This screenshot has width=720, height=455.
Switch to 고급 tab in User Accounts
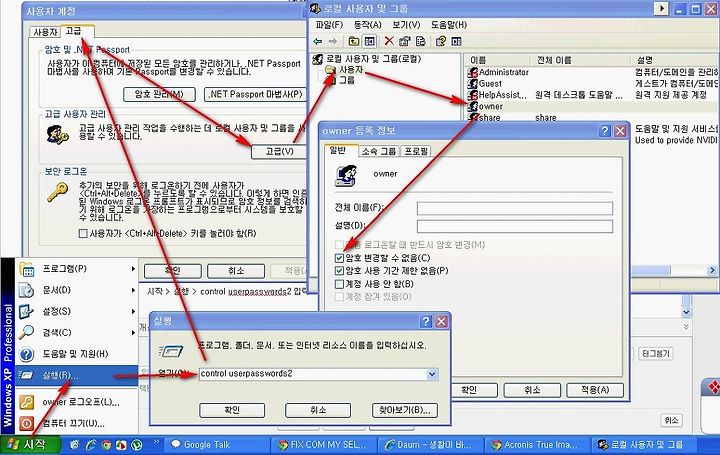tap(76, 31)
